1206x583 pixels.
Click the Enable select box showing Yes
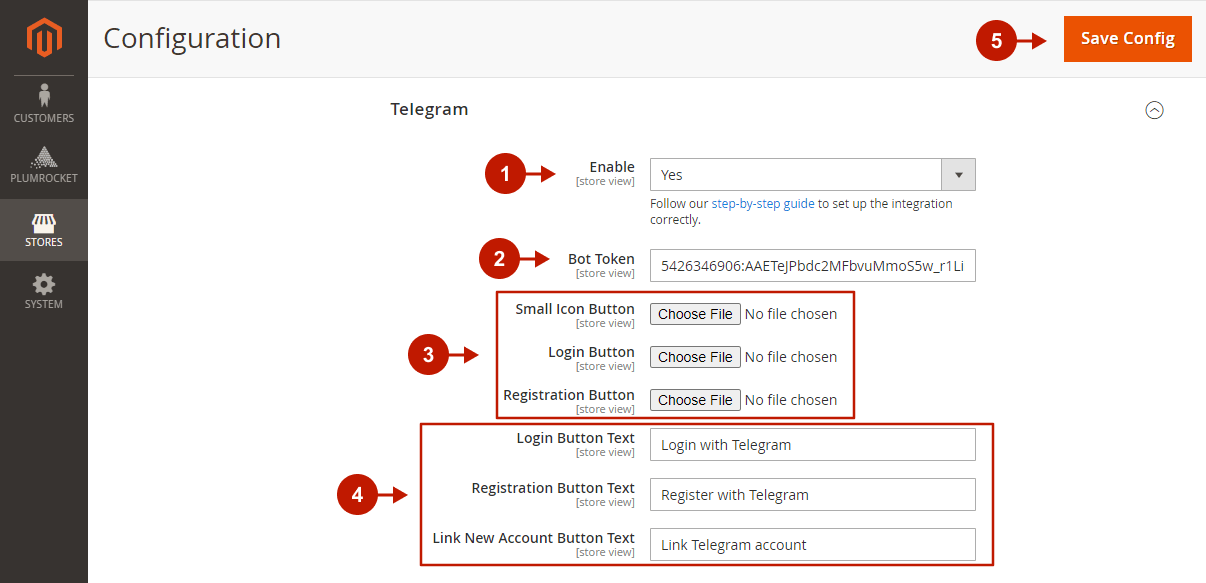pyautogui.click(x=812, y=175)
